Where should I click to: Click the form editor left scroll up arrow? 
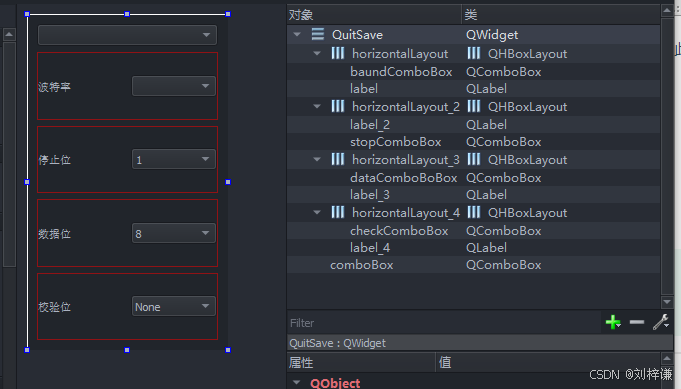[9, 34]
